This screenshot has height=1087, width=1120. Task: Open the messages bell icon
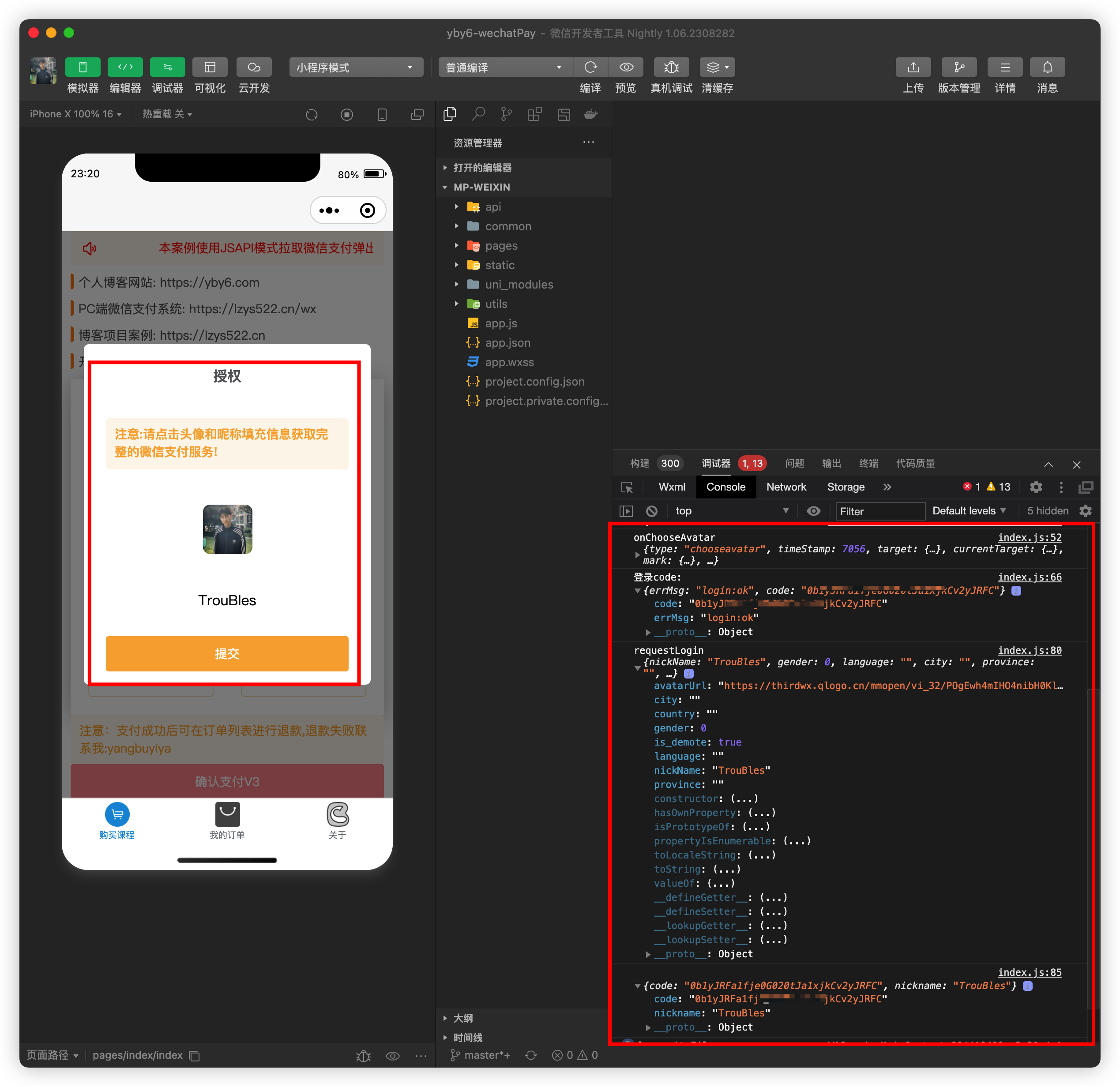tap(1047, 67)
